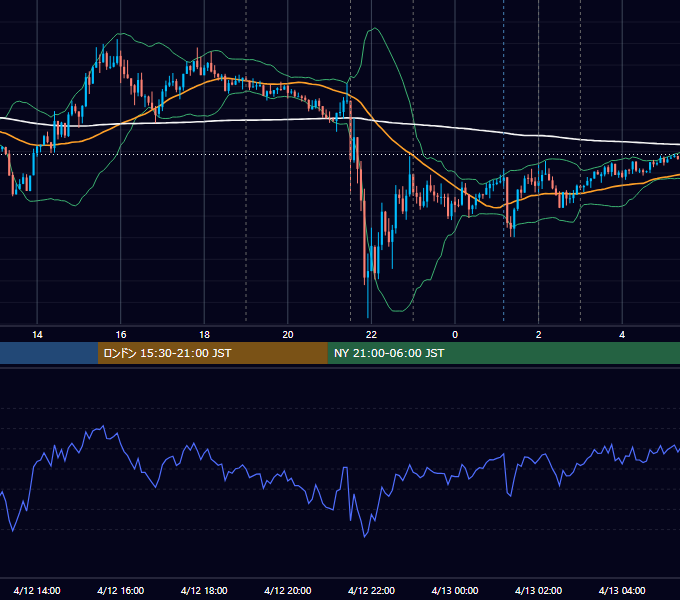Click hour label 20 on price chart axis
The height and width of the screenshot is (600, 680).
pos(288,335)
